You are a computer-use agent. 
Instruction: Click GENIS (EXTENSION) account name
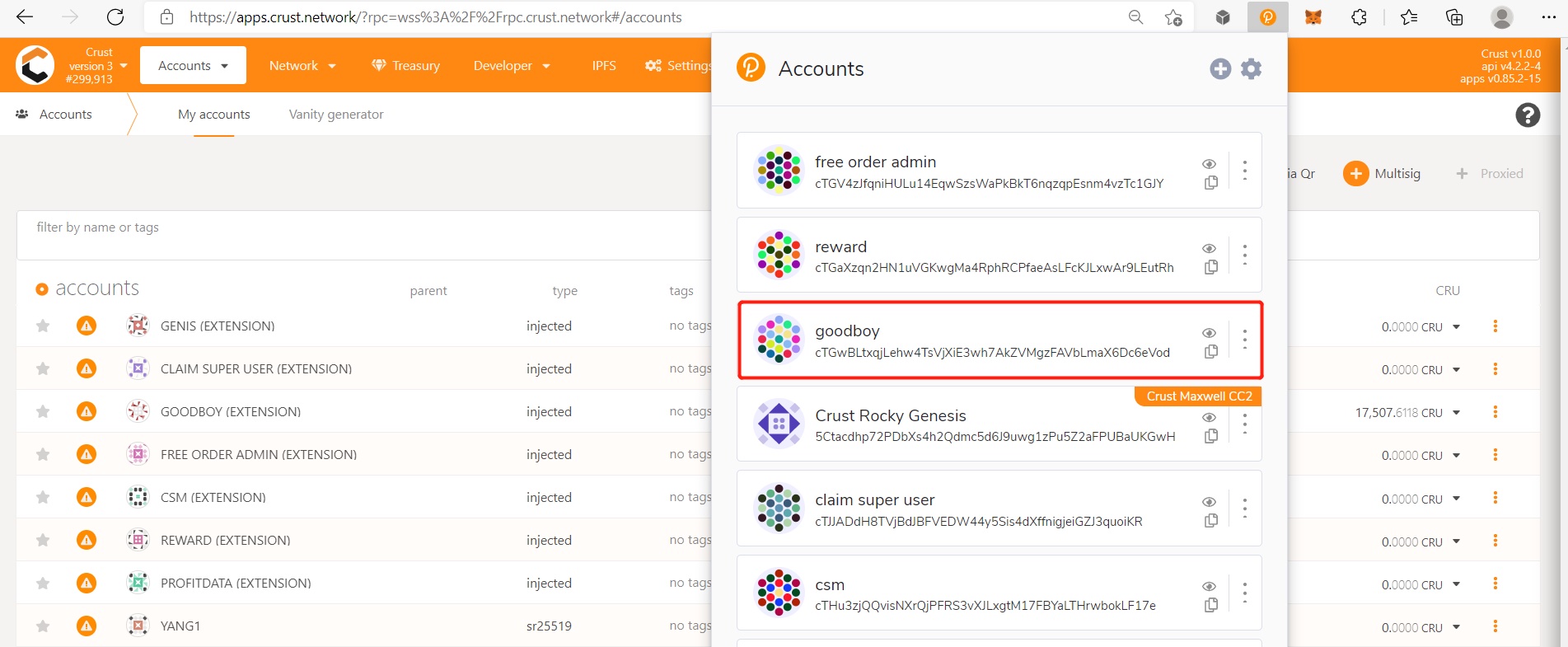click(218, 326)
